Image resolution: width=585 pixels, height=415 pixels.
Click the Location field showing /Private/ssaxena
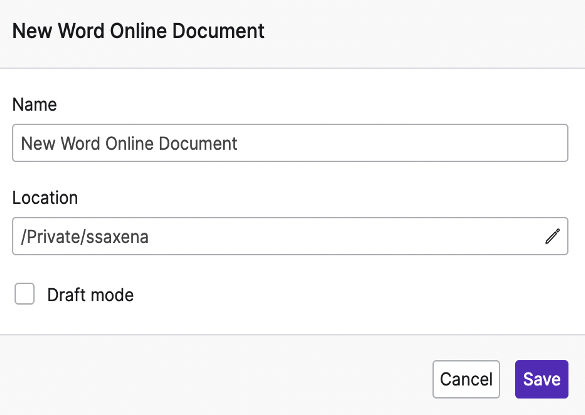point(290,236)
